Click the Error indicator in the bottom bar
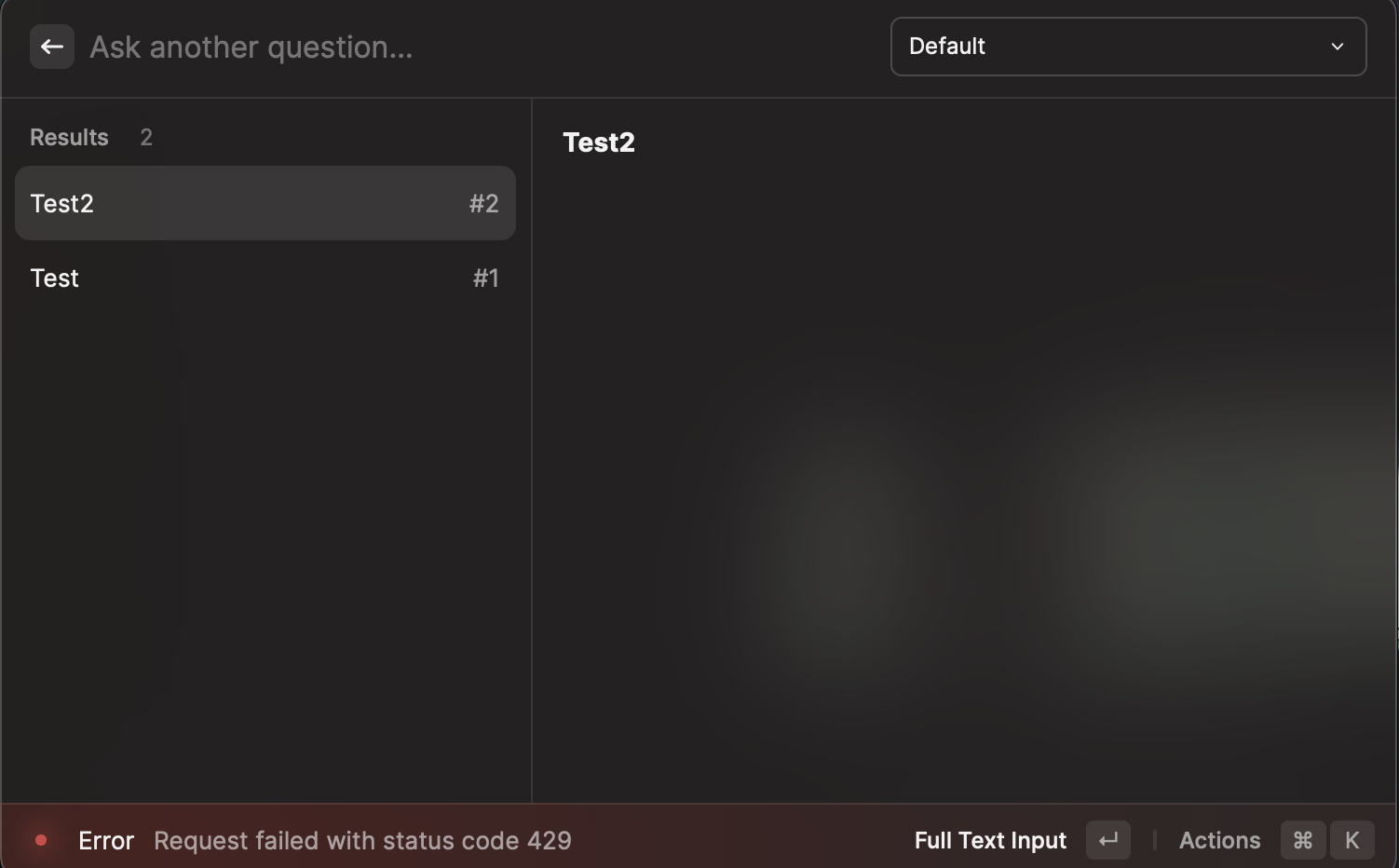The width and height of the screenshot is (1399, 868). [105, 840]
